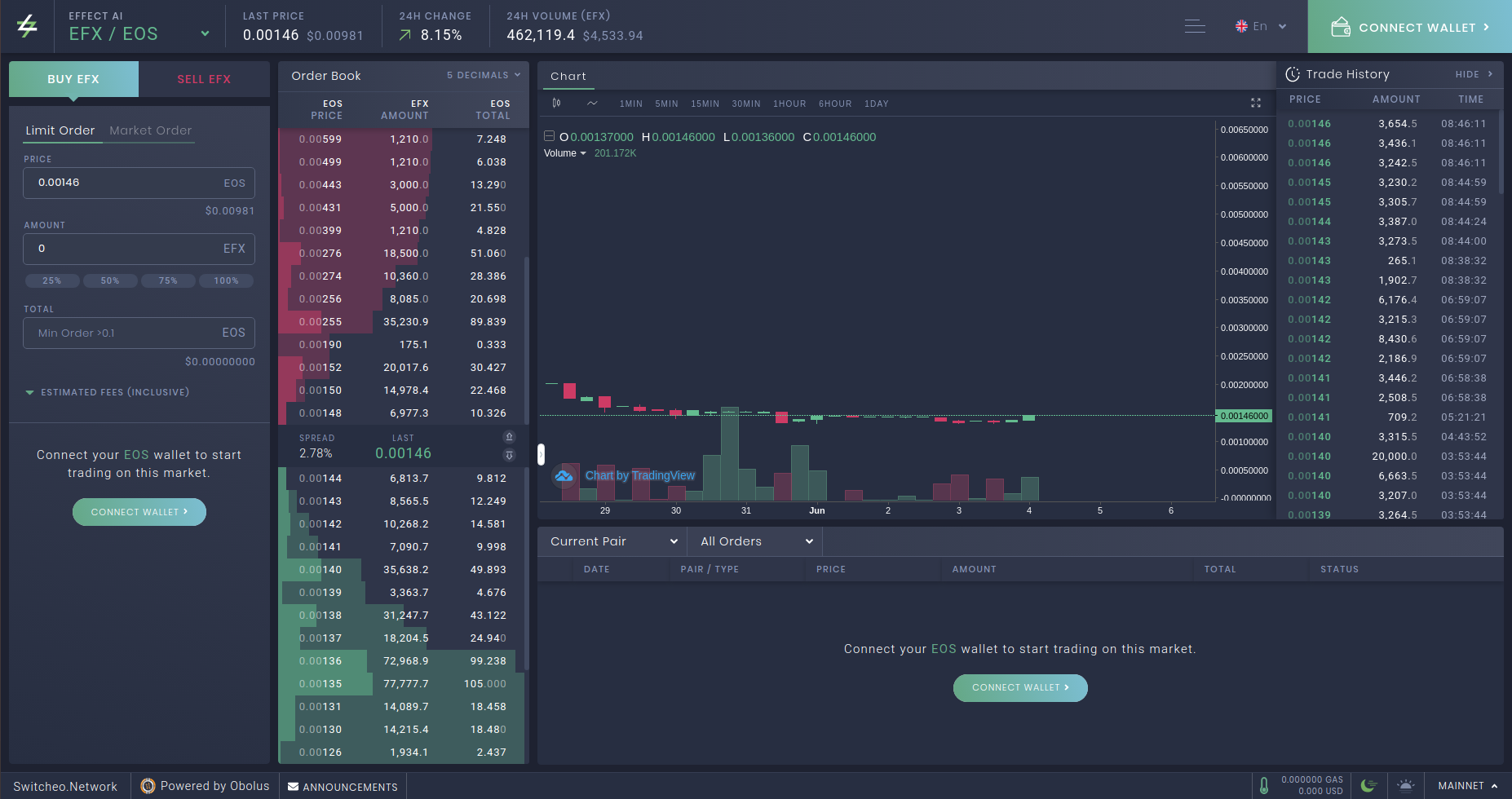Screen dimensions: 1512x799
Task: Click the wallet icon in Connect Wallet
Action: click(1341, 27)
